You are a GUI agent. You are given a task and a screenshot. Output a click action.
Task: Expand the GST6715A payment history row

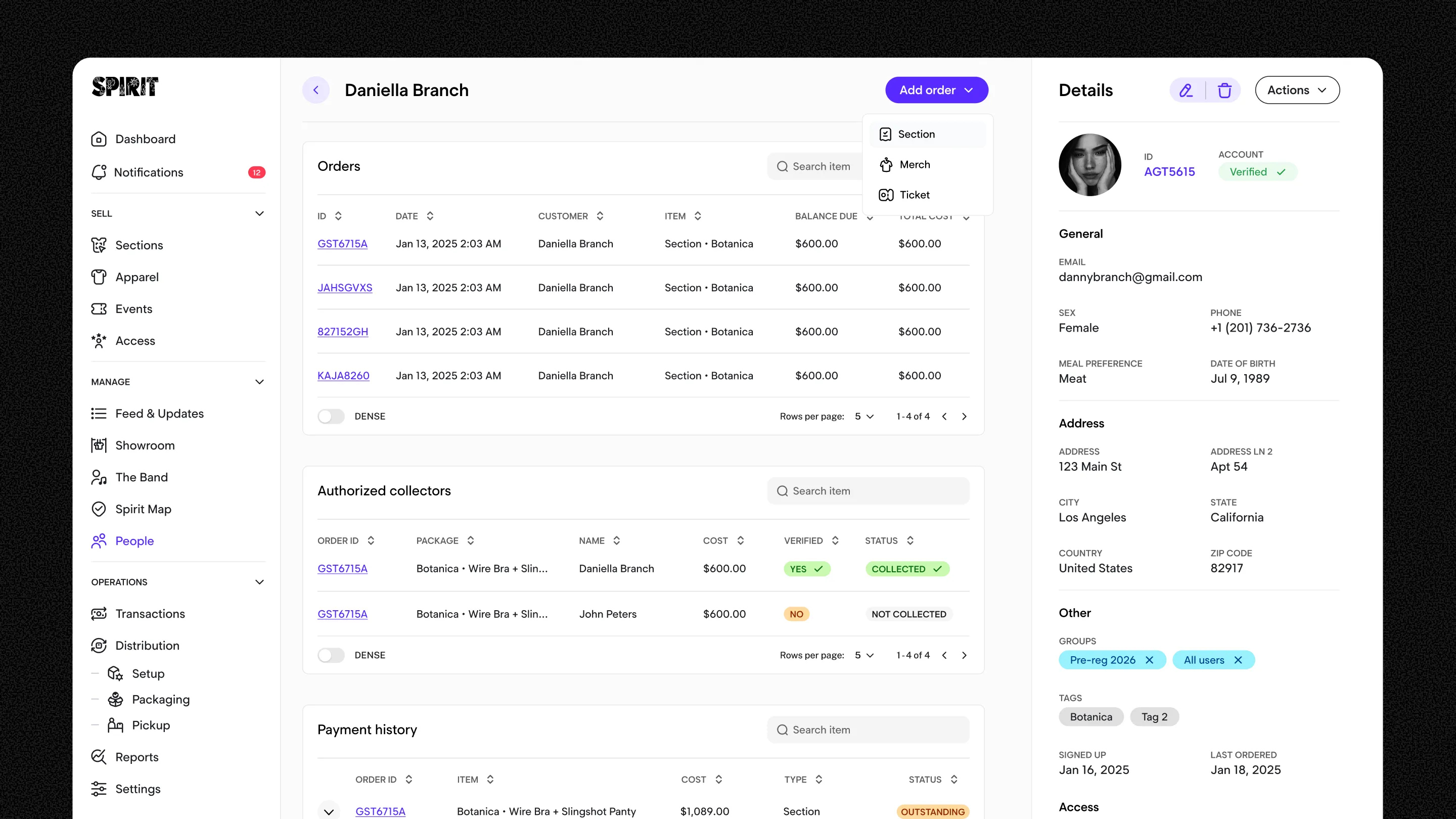tap(329, 811)
